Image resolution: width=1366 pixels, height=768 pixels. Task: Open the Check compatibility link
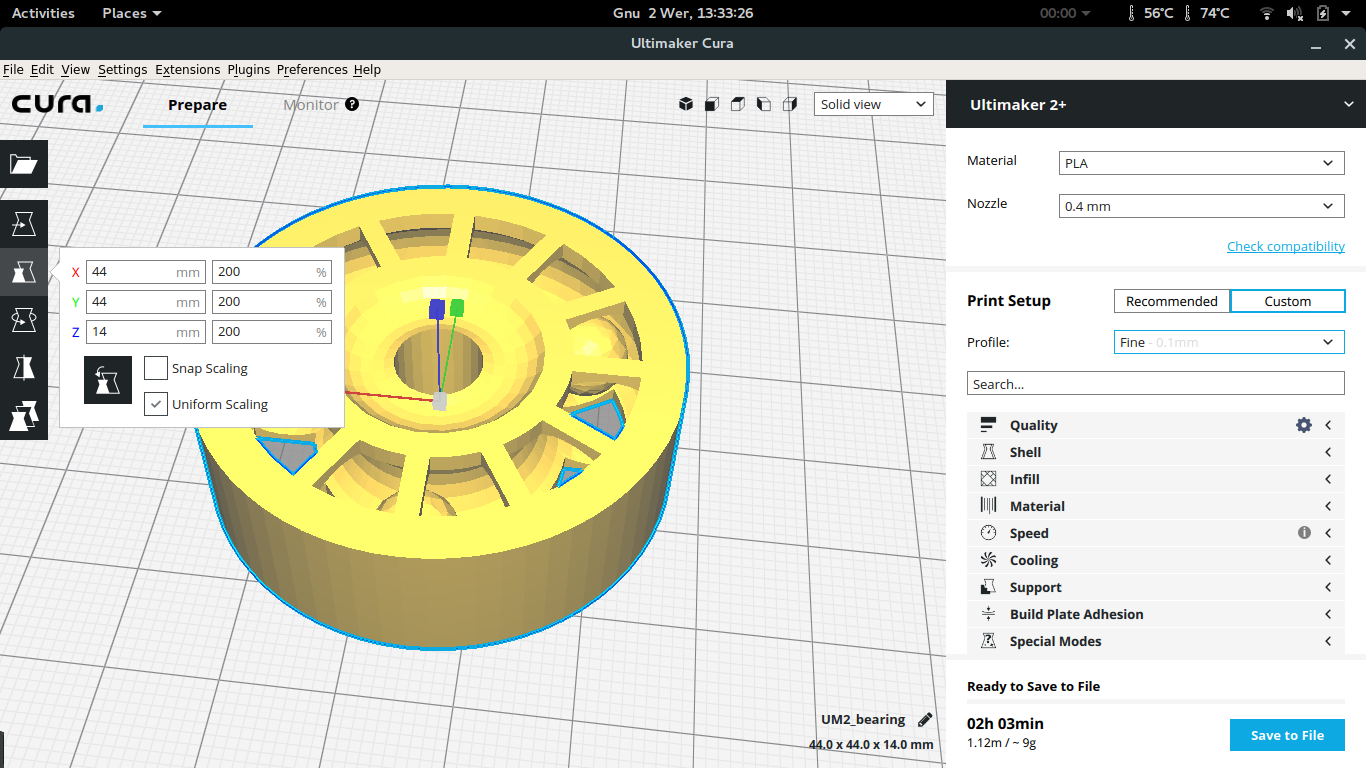(1286, 246)
